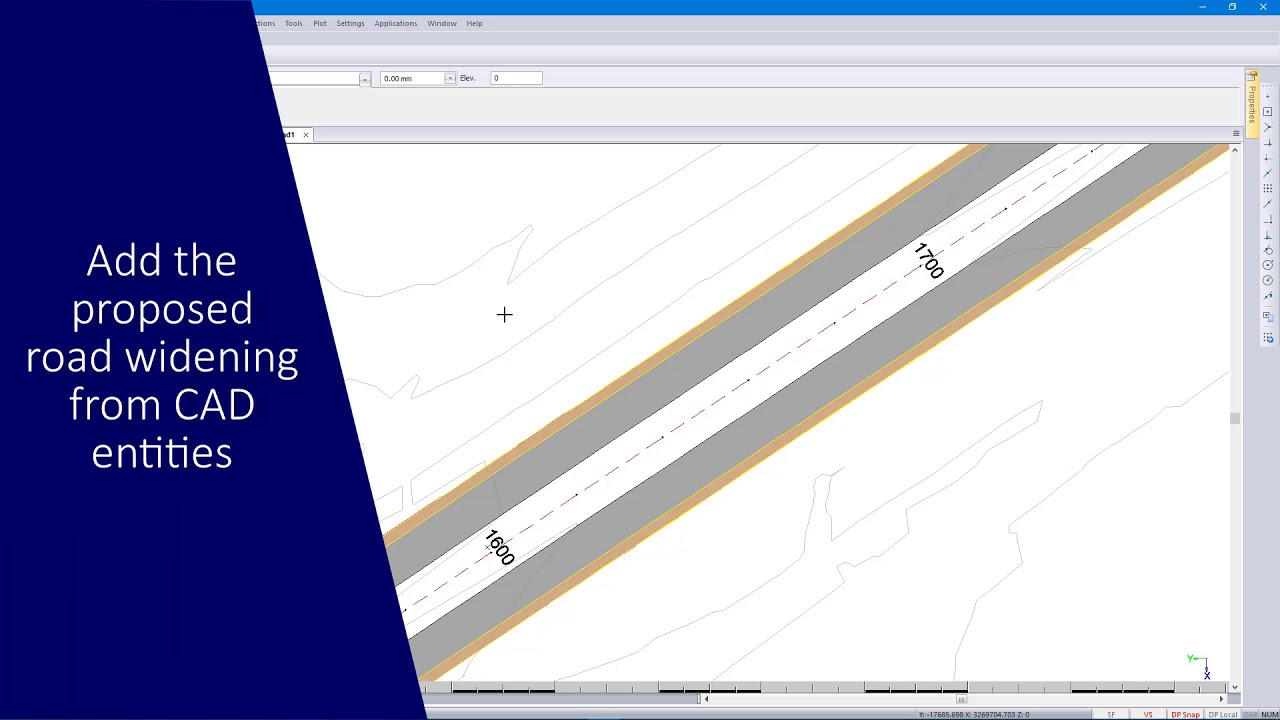Click the overlapping squares icon in snap toolbar
This screenshot has width=1280, height=720.
1268,317
